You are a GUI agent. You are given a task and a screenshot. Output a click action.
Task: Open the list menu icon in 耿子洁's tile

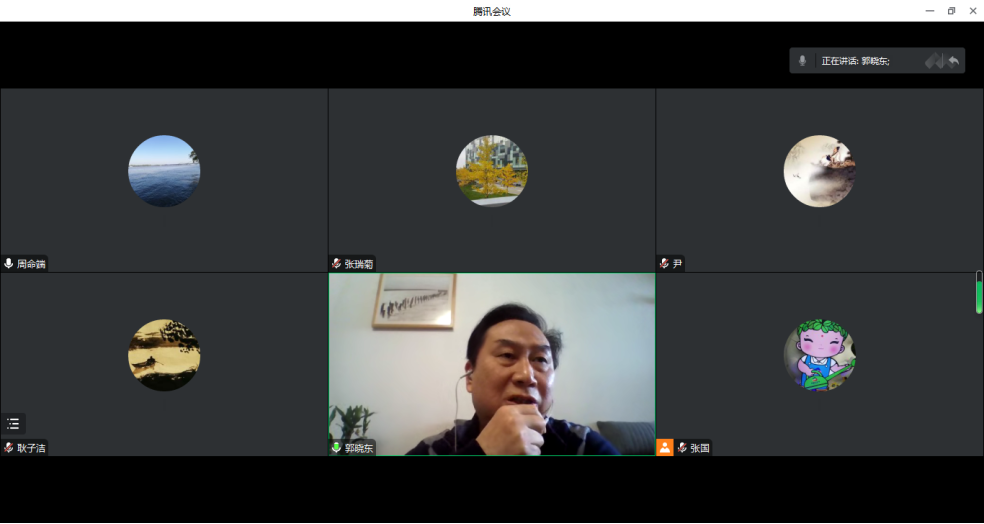pos(13,424)
